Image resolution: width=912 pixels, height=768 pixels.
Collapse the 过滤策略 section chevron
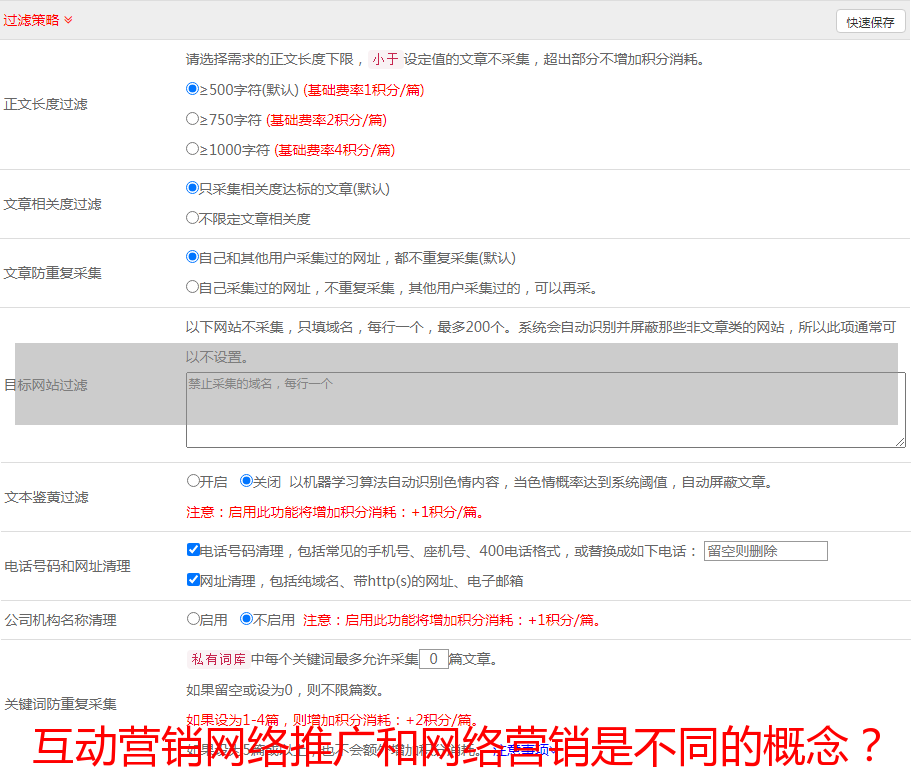tap(69, 20)
